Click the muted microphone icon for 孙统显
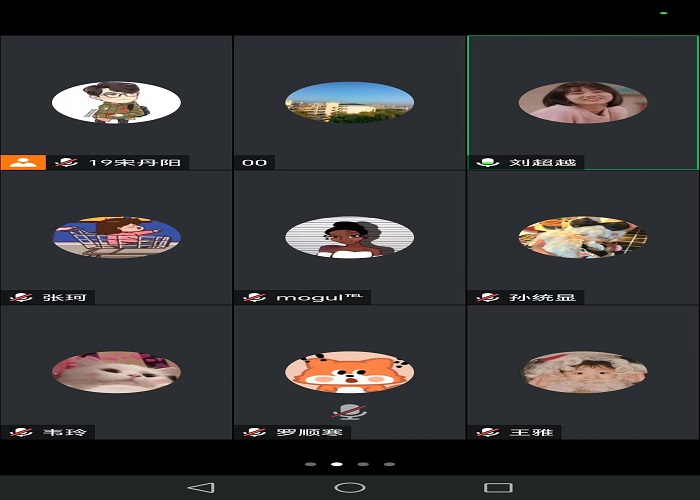This screenshot has height=500, width=700. (x=488, y=297)
